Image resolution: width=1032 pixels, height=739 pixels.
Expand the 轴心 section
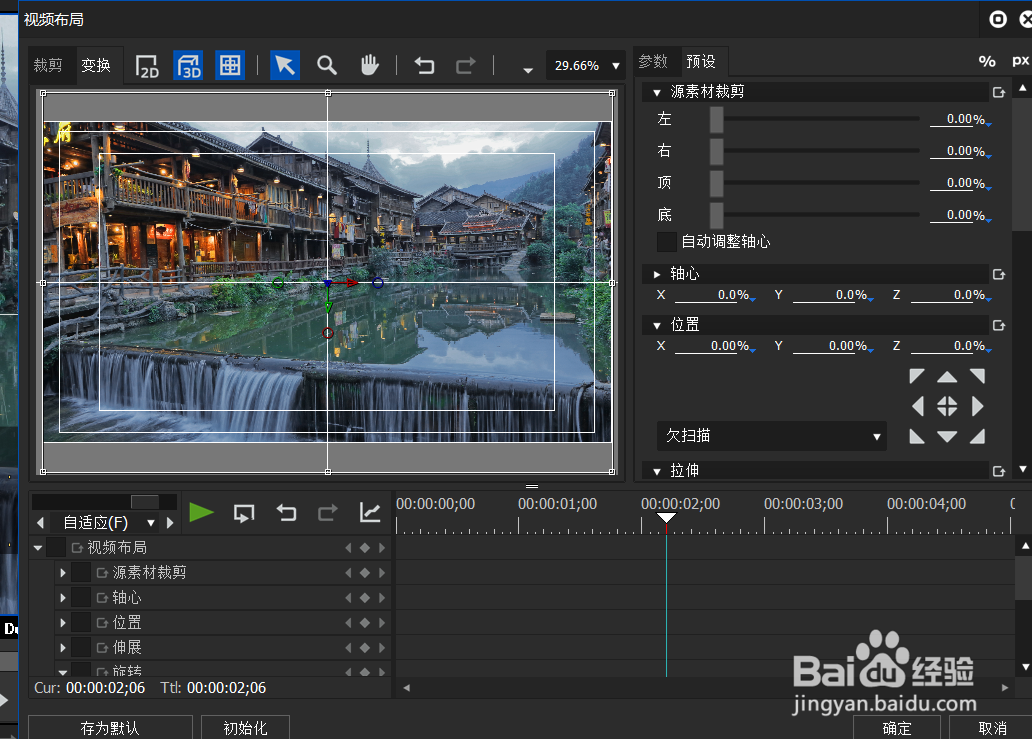tap(657, 274)
